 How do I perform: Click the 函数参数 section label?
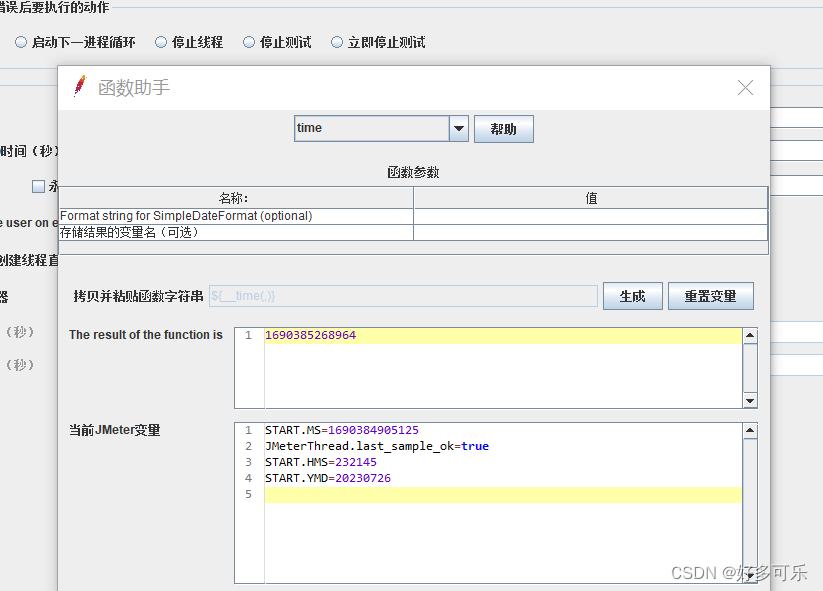pos(413,172)
